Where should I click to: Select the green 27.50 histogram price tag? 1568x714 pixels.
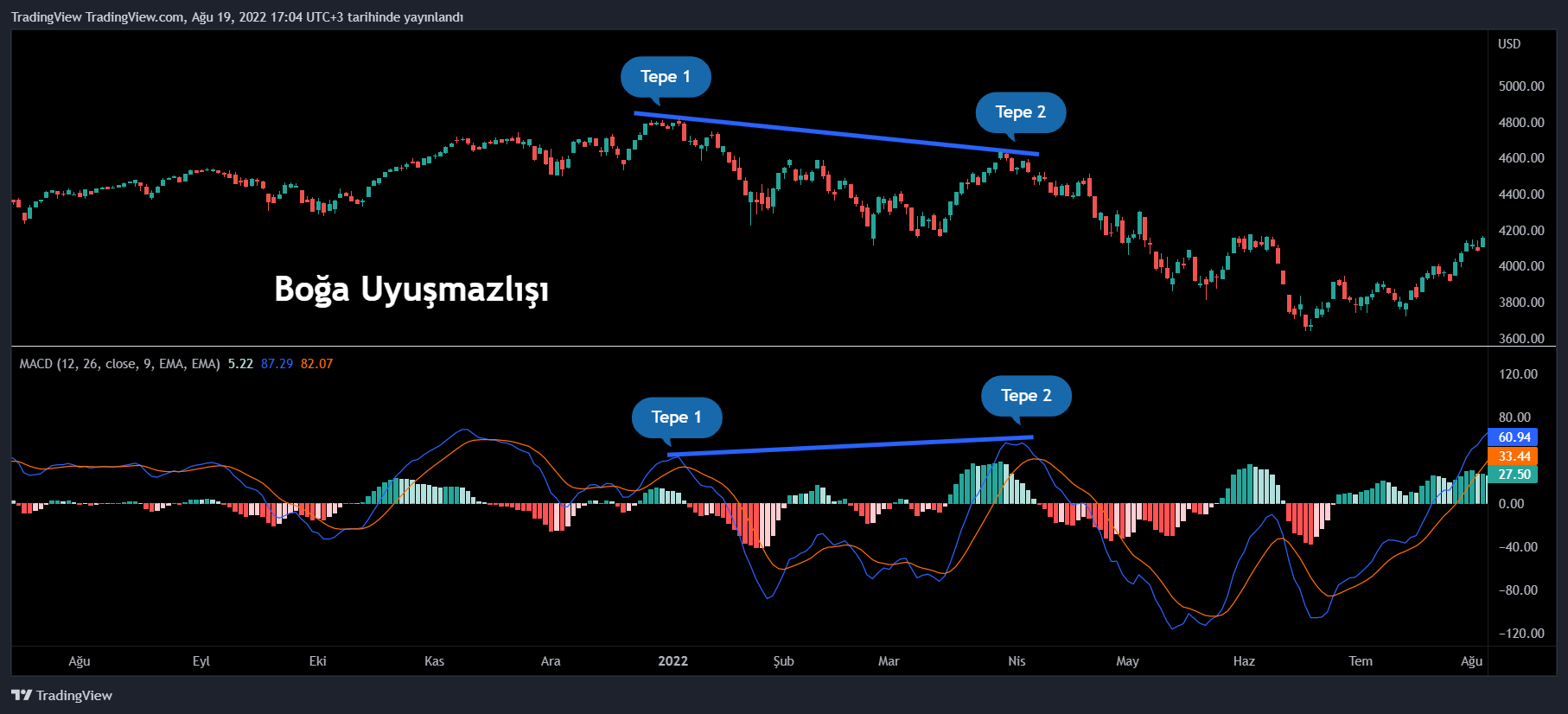click(1513, 475)
